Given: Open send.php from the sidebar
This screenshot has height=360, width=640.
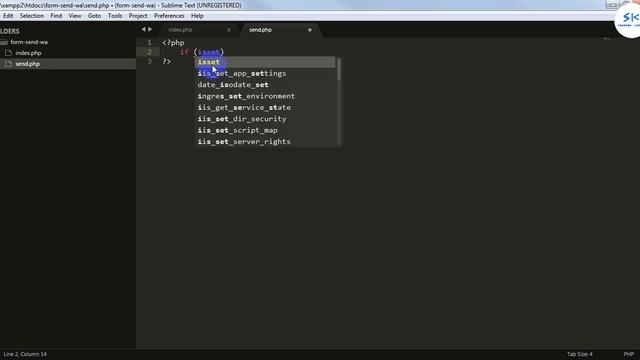Looking at the screenshot, I should click(x=27, y=64).
